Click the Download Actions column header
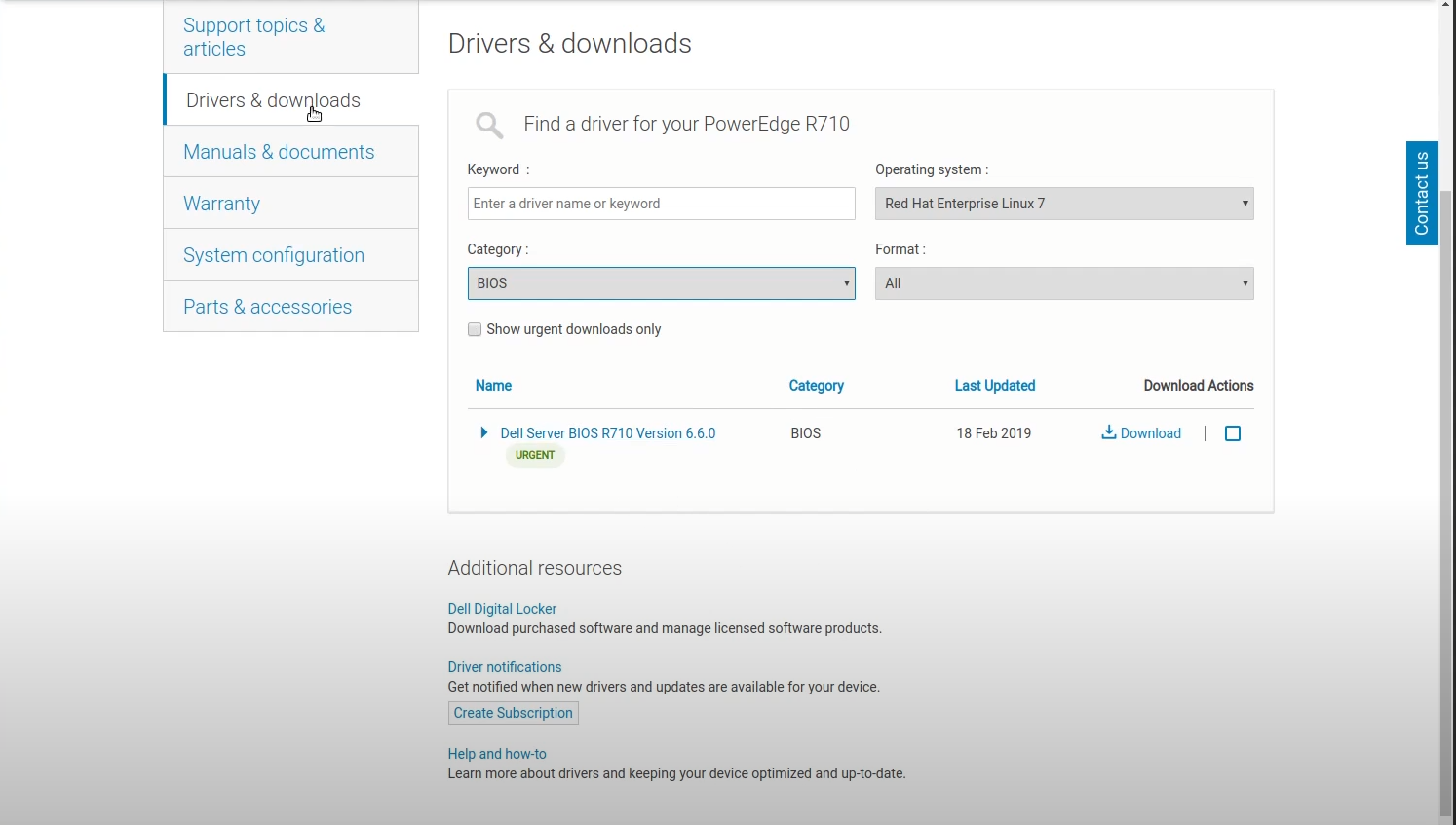 [x=1199, y=386]
